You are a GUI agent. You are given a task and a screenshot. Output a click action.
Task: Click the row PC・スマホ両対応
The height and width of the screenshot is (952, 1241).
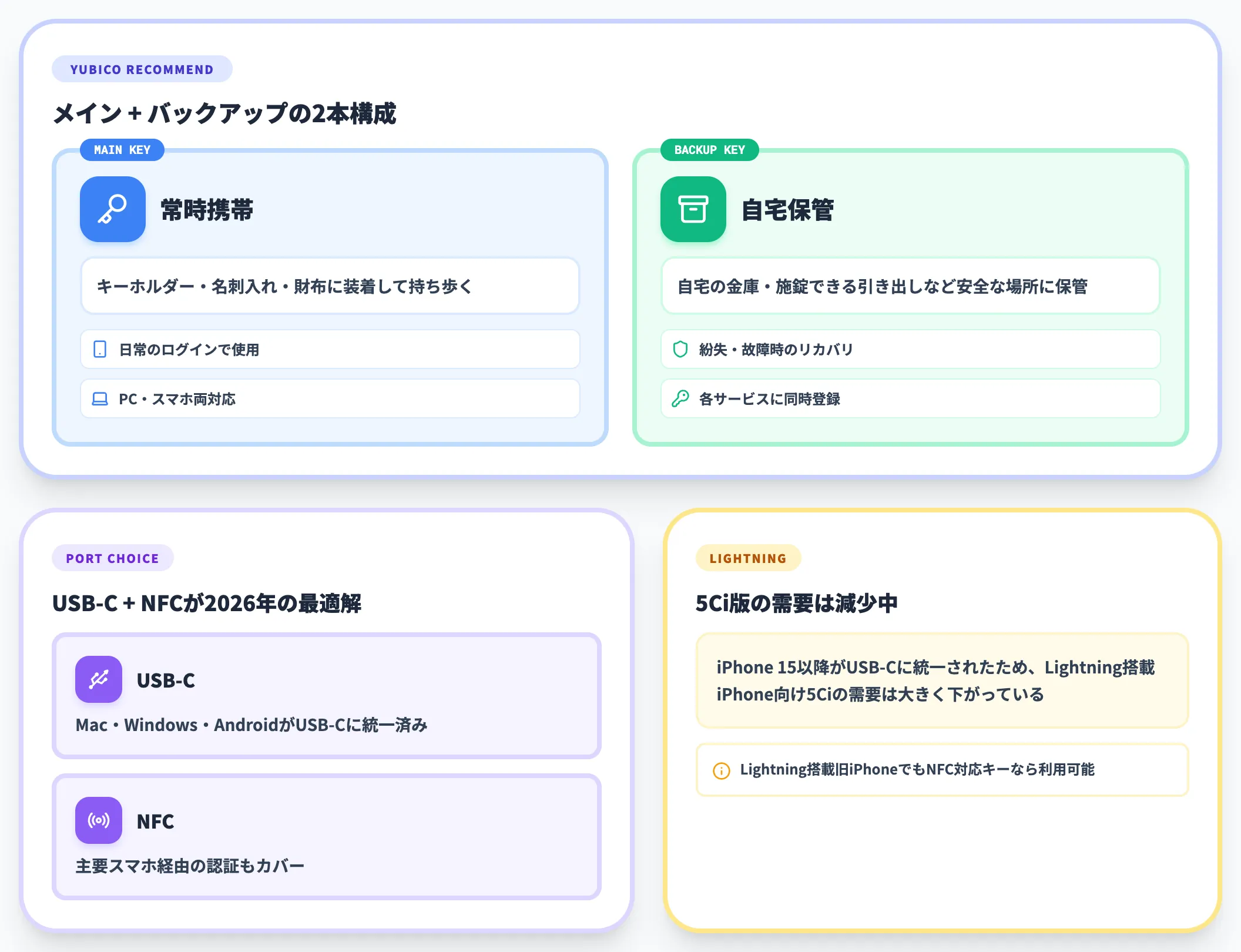(x=330, y=398)
